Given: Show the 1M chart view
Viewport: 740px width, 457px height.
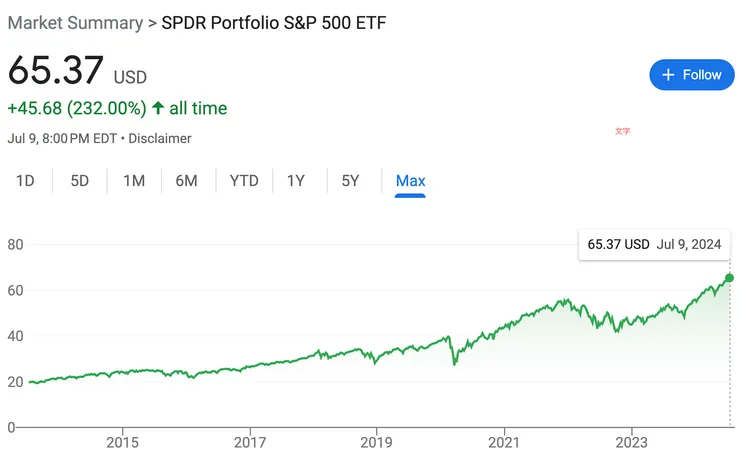Looking at the screenshot, I should point(134,181).
